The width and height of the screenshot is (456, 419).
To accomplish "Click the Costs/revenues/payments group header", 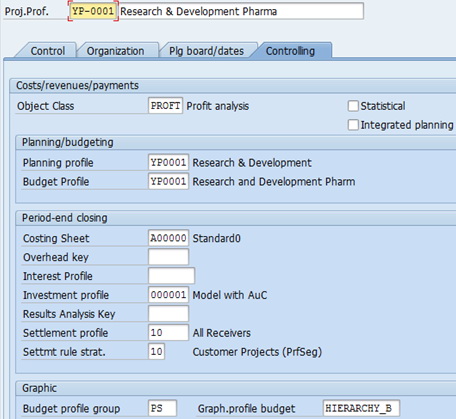I will click(77, 86).
